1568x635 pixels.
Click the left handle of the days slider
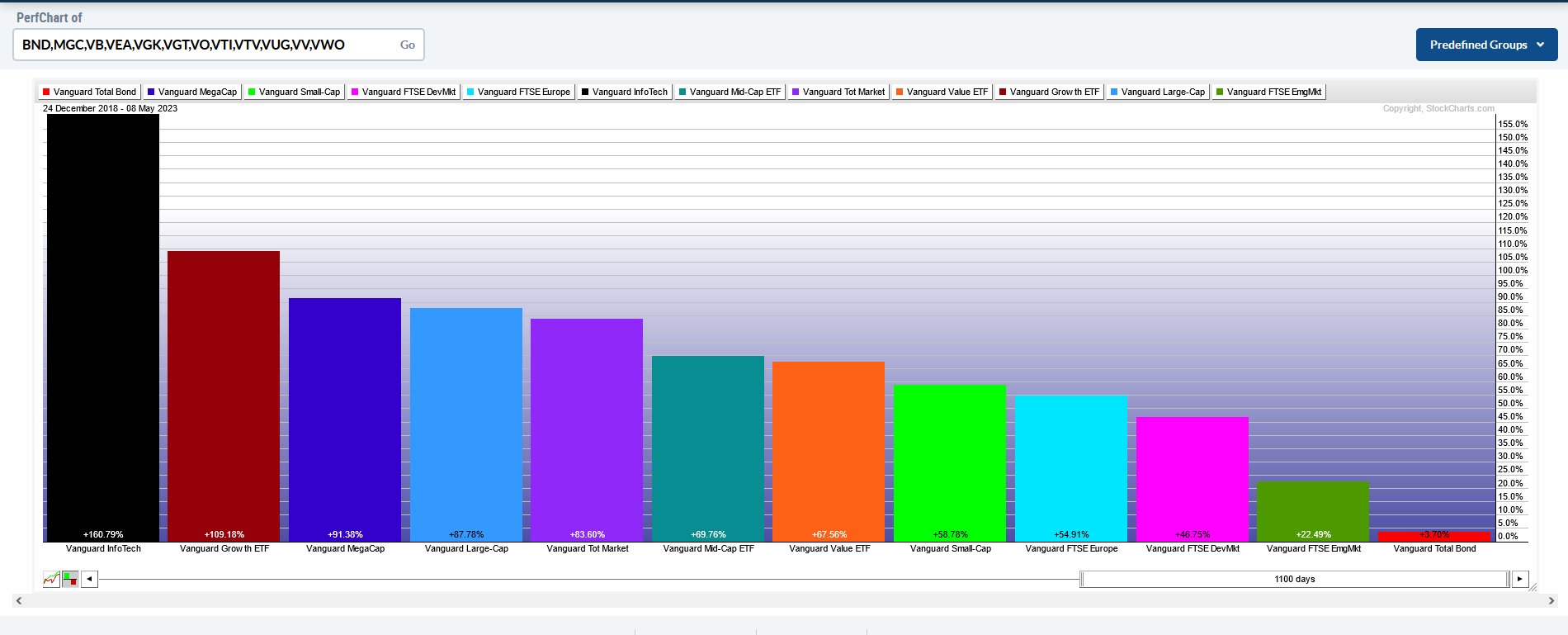tap(1082, 579)
